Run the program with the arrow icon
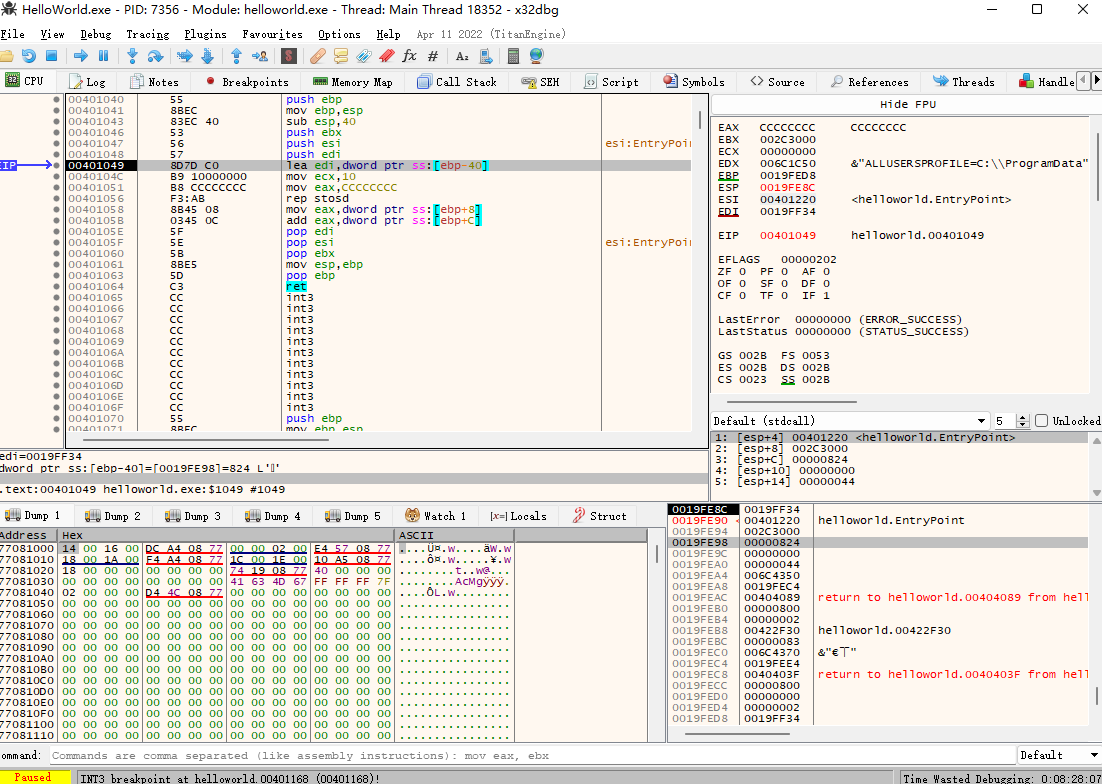The width and height of the screenshot is (1102, 784). [x=81, y=56]
